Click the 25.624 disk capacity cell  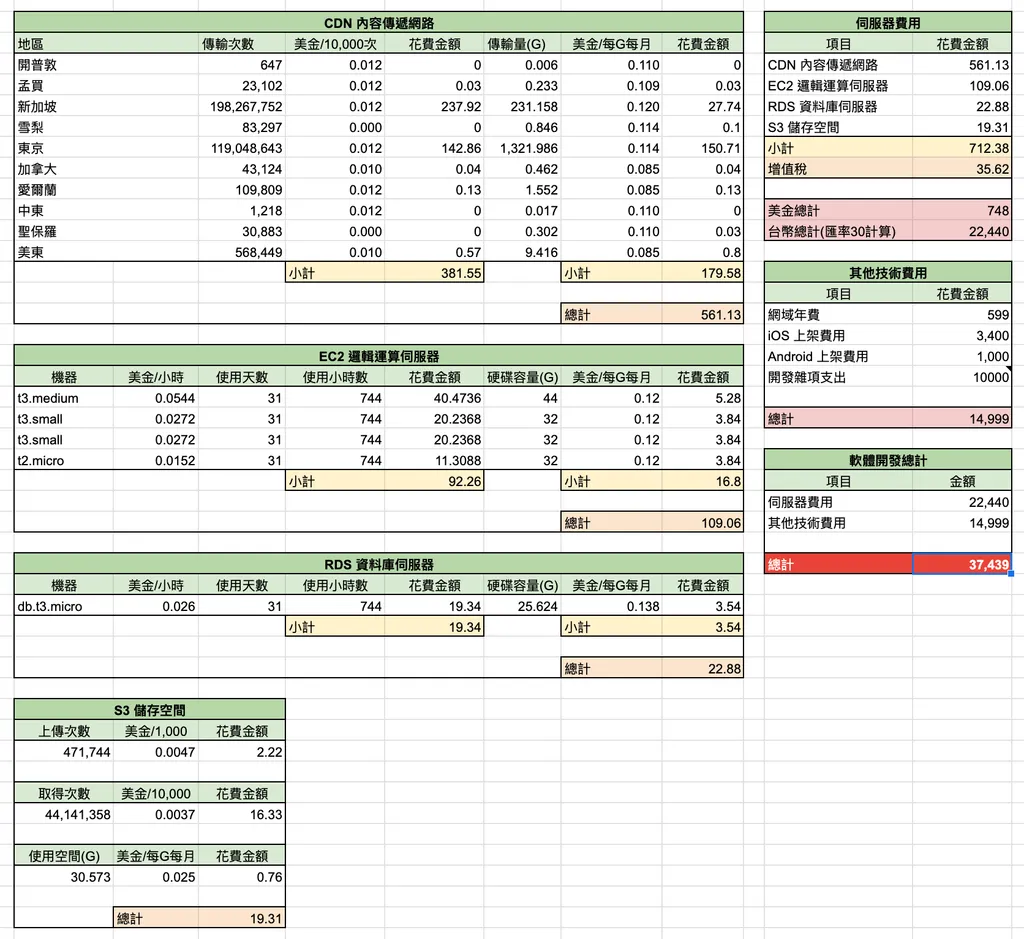[522, 606]
